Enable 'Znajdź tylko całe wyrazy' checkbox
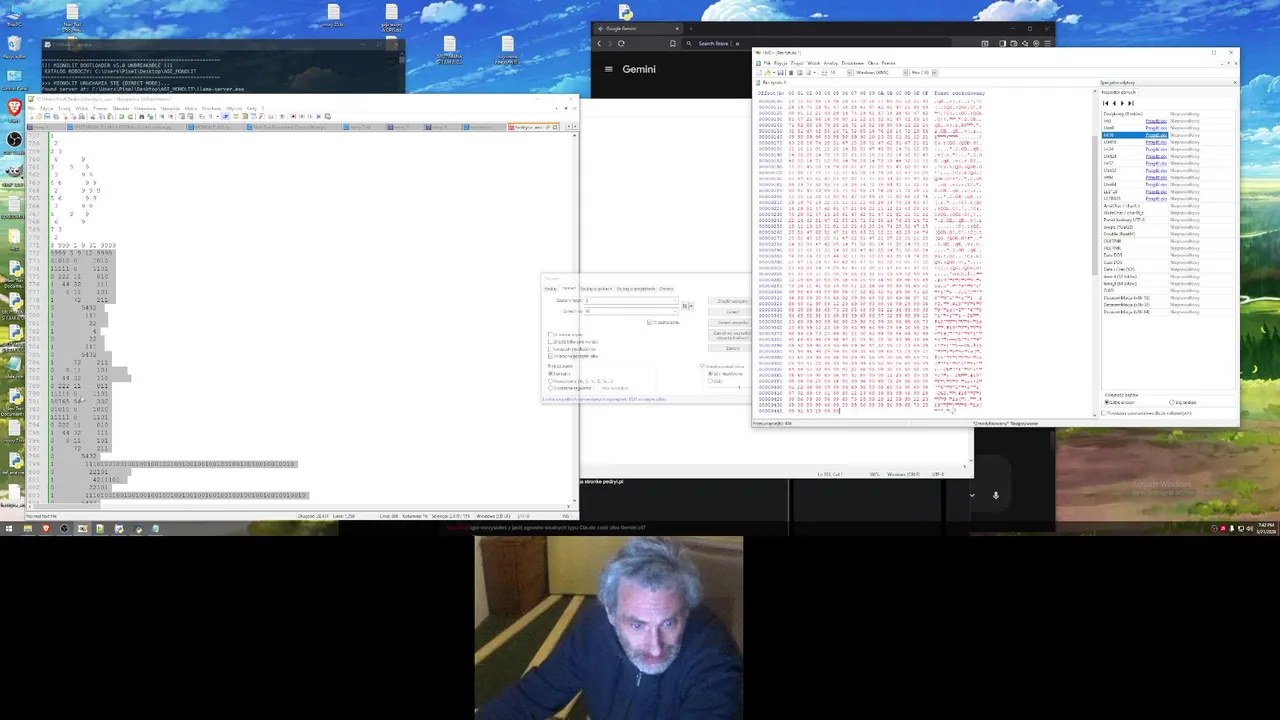 click(x=550, y=342)
